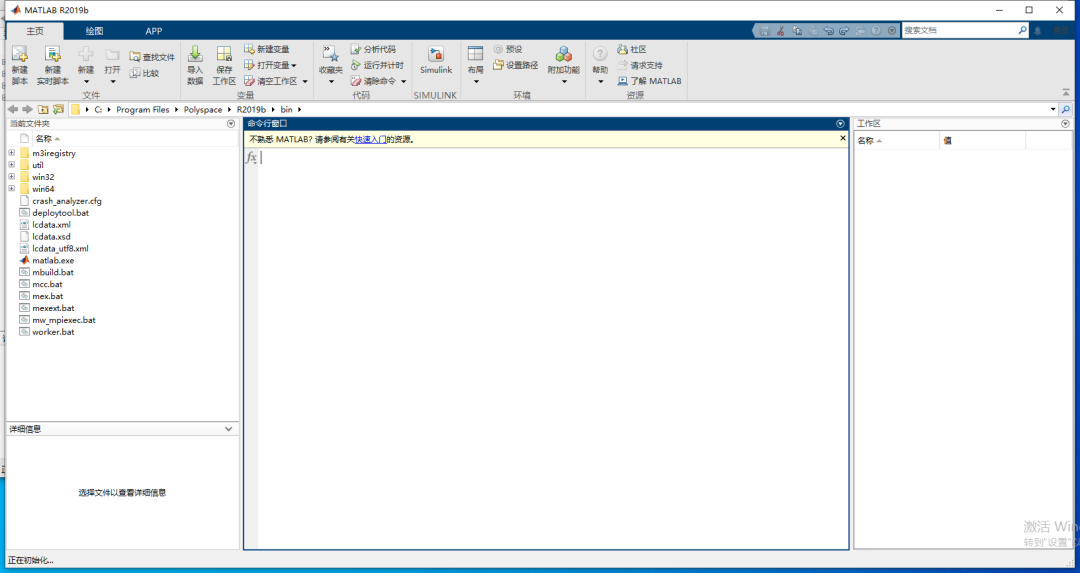Image resolution: width=1080 pixels, height=573 pixels.
Task: Click the Compare (比较) icon
Action: point(135,73)
